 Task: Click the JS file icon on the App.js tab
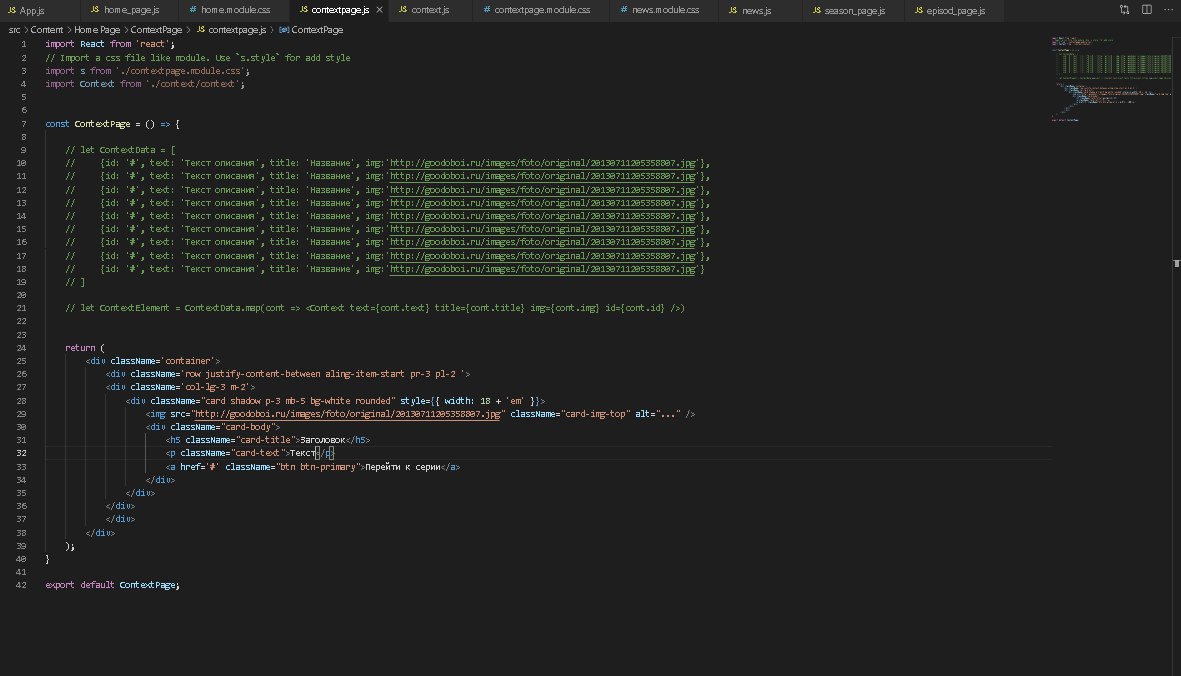click(11, 10)
